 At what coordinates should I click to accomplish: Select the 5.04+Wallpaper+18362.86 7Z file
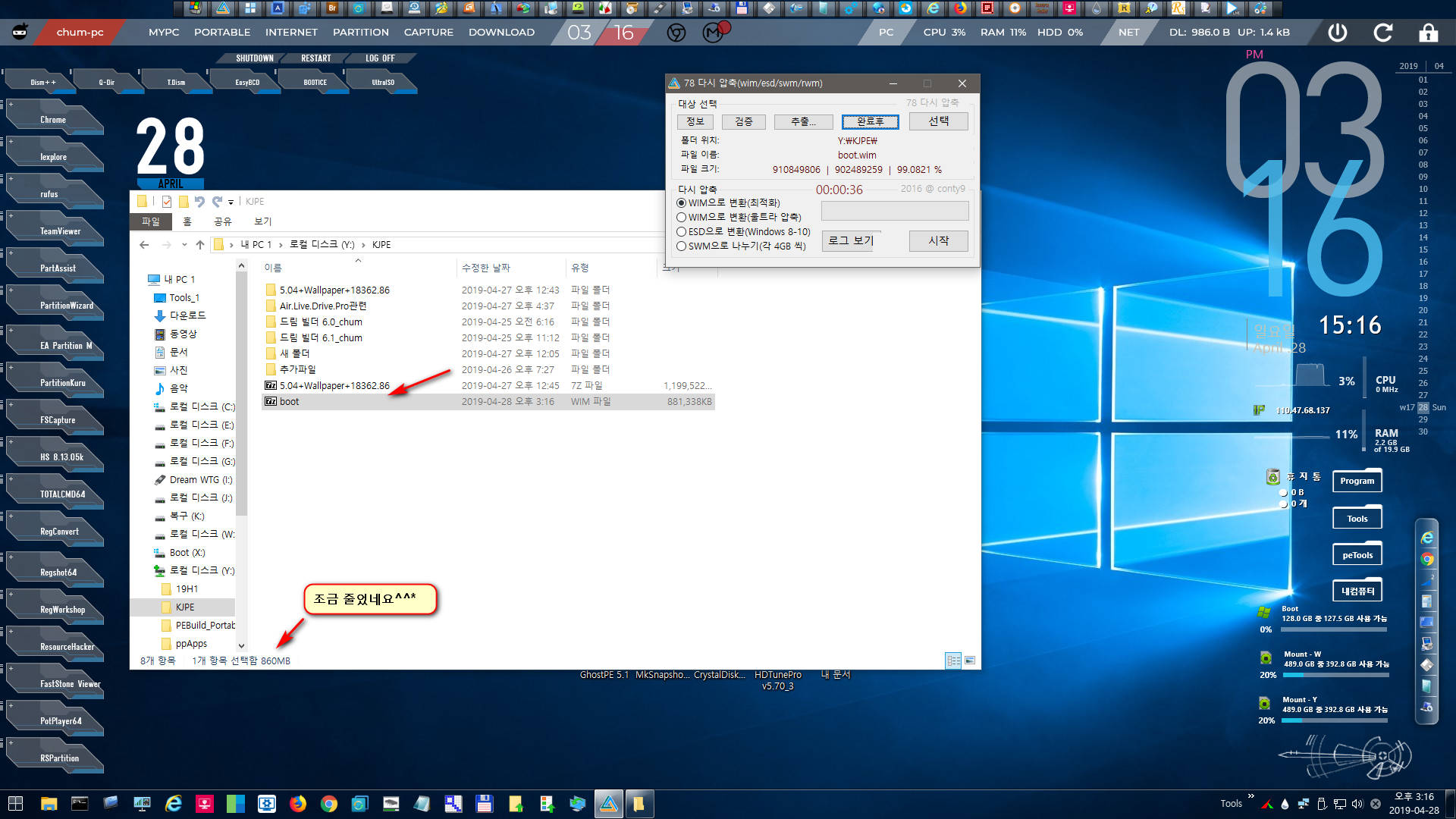pyautogui.click(x=488, y=386)
